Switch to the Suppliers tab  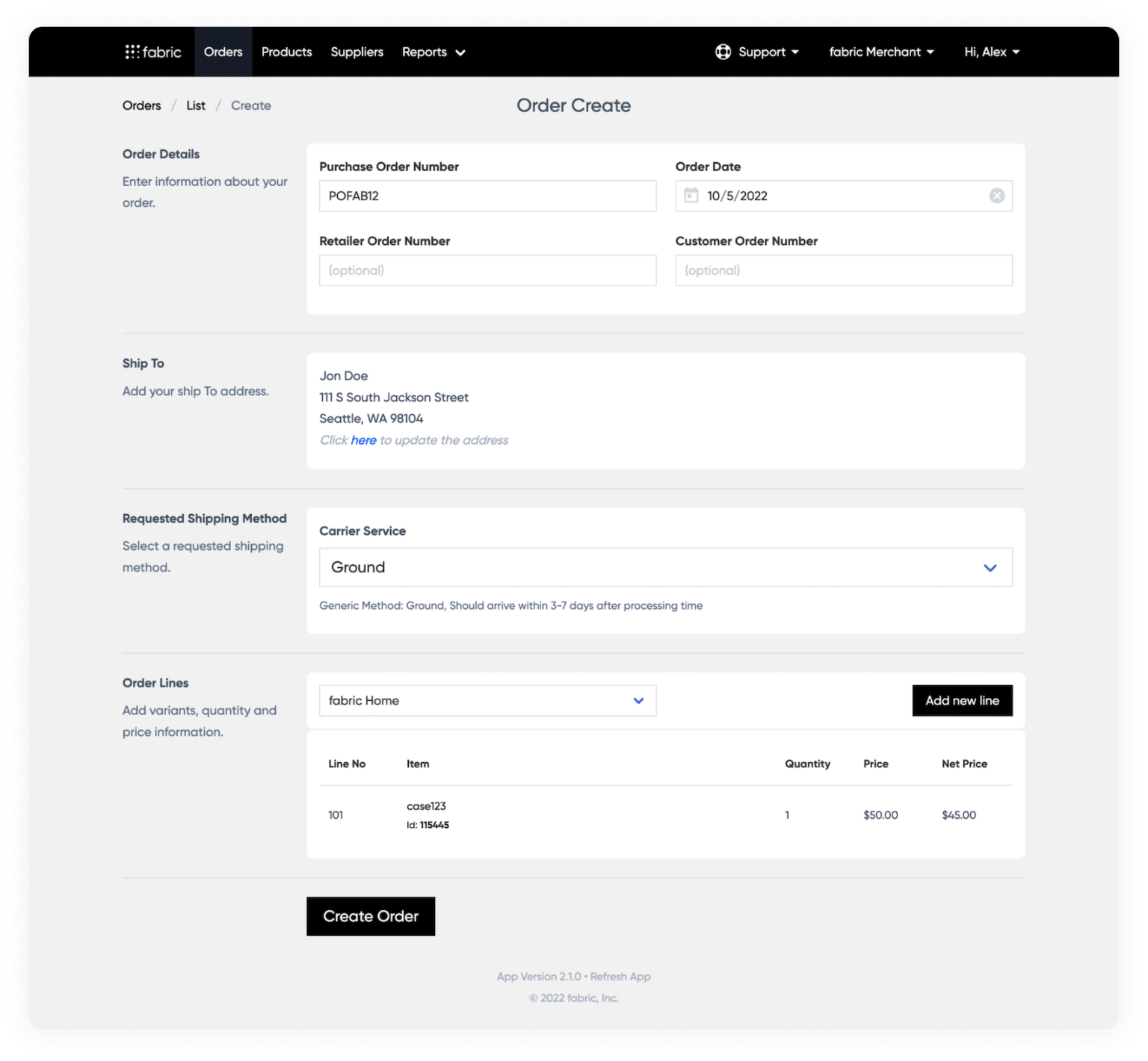tap(357, 52)
